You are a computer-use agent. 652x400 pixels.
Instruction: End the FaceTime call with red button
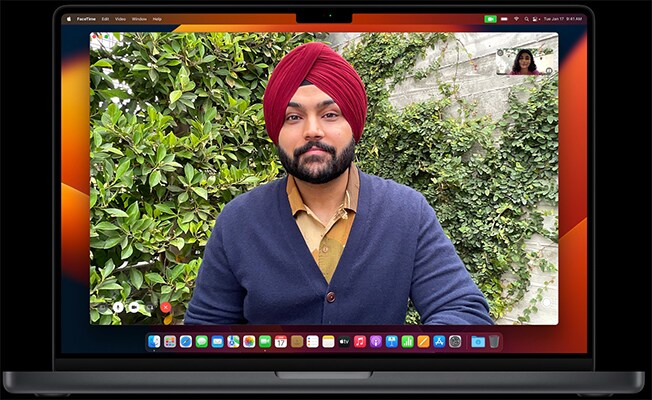[x=165, y=307]
